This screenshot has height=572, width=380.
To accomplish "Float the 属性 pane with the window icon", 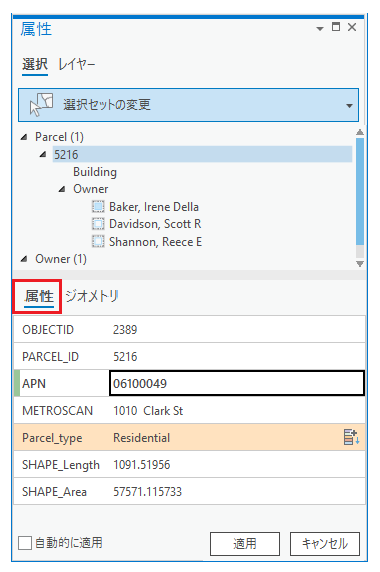I will coord(336,27).
